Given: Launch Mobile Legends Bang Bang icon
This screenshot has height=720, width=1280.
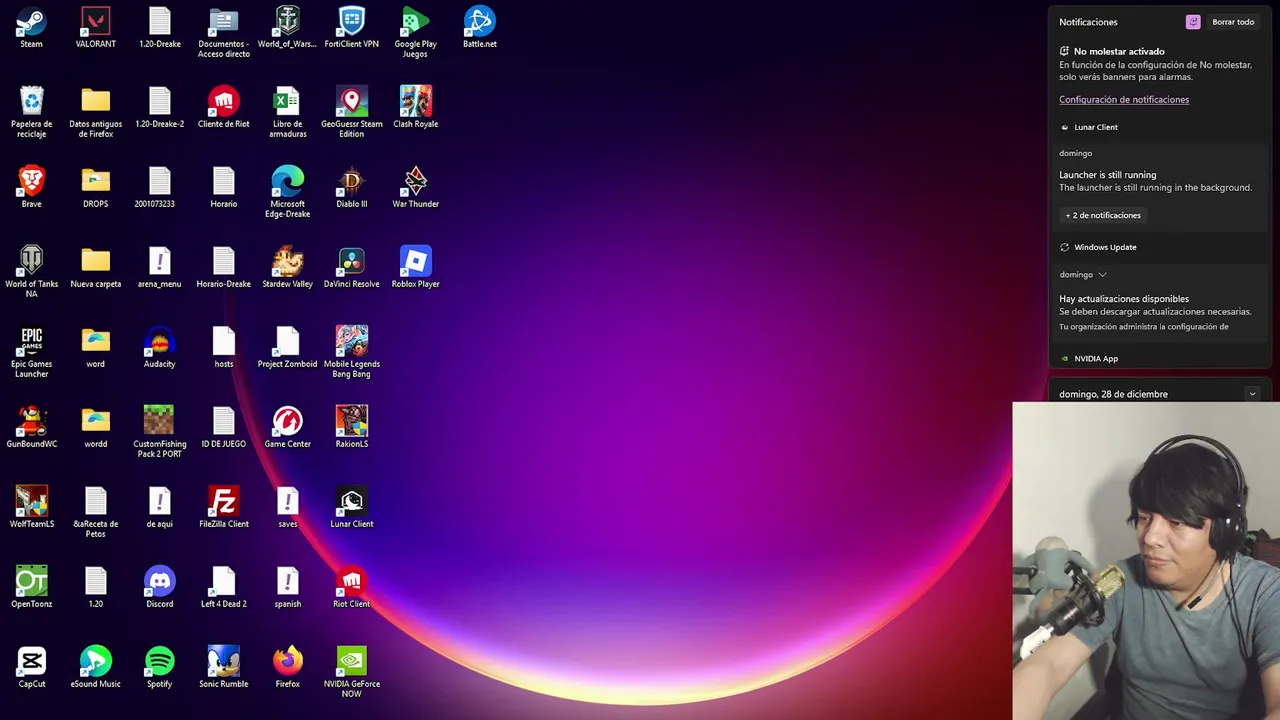Looking at the screenshot, I should [x=351, y=352].
